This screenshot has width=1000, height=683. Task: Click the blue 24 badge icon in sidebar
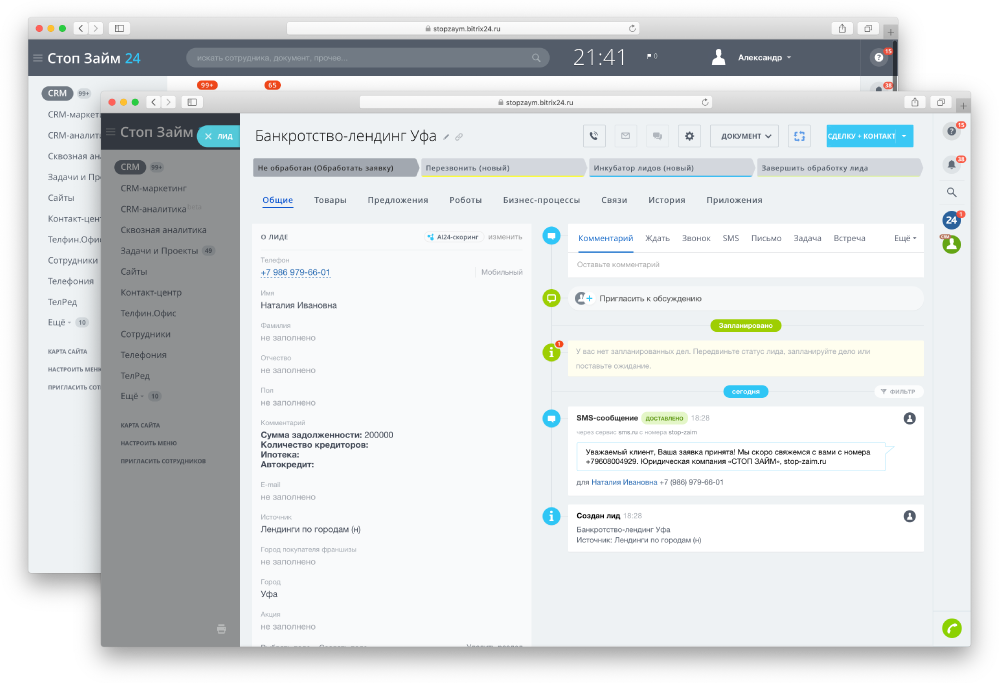952,220
